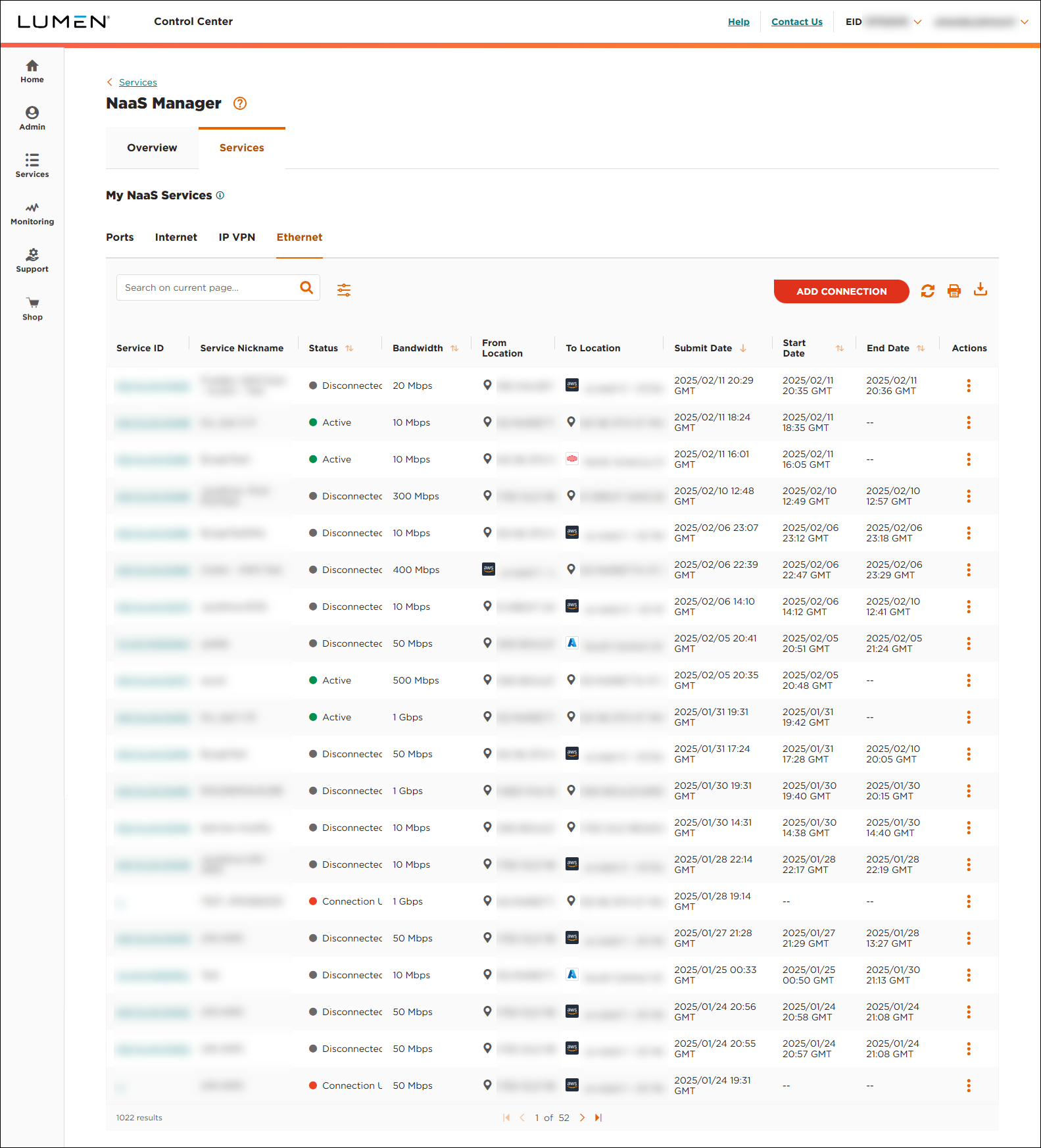1041x1148 pixels.
Task: Click the NaaS Manager help question icon
Action: click(x=240, y=103)
